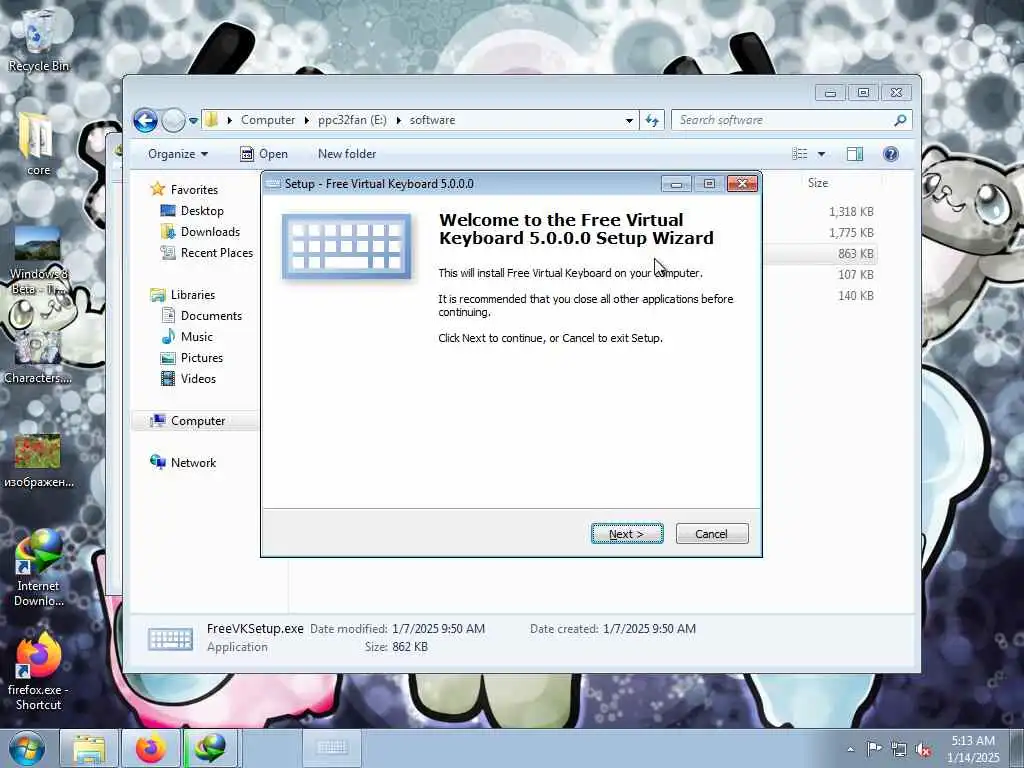The image size is (1024, 768).
Task: Change the view using the view icon
Action: click(x=799, y=154)
